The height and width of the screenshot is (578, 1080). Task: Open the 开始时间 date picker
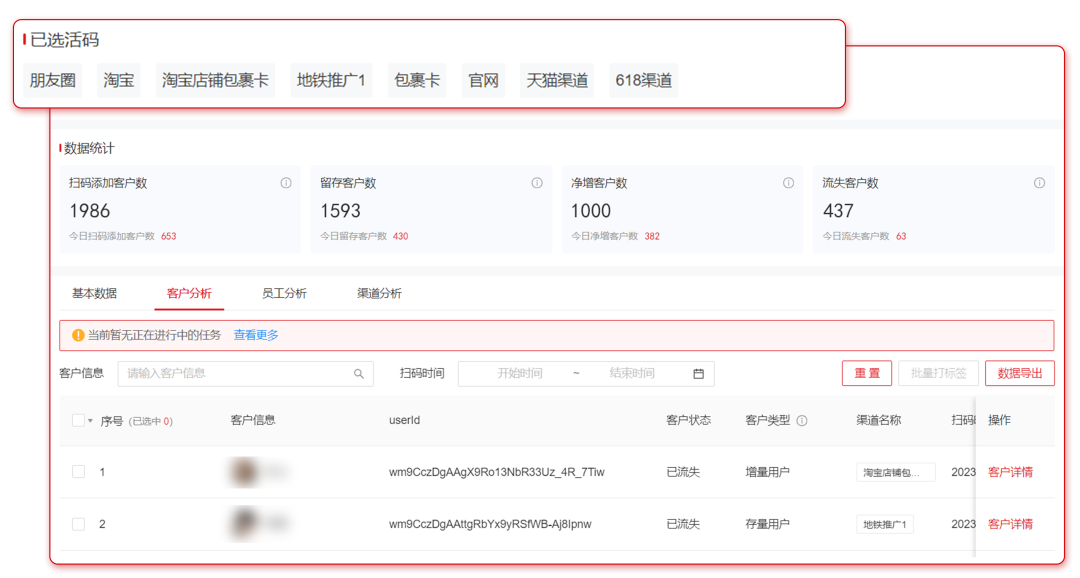(520, 374)
